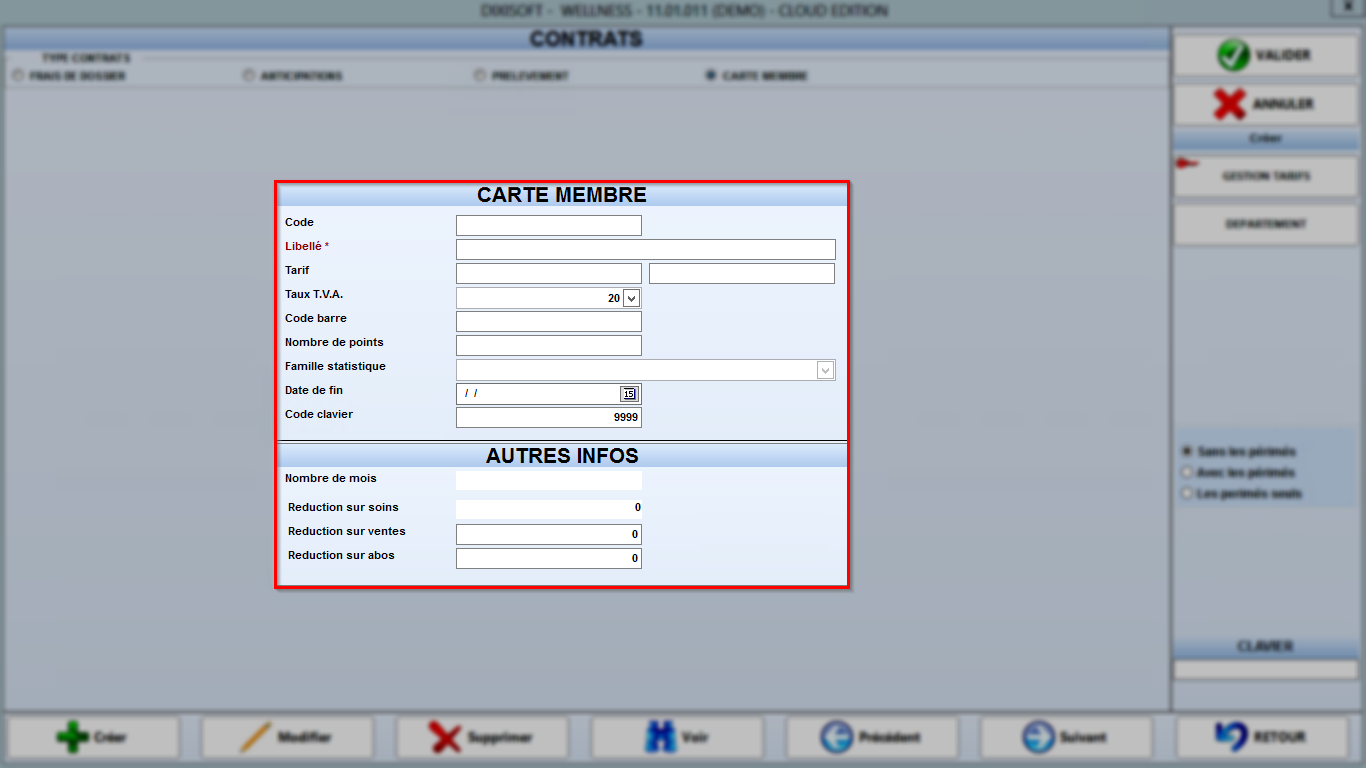Click the Département button
This screenshot has height=768, width=1366.
(1266, 224)
